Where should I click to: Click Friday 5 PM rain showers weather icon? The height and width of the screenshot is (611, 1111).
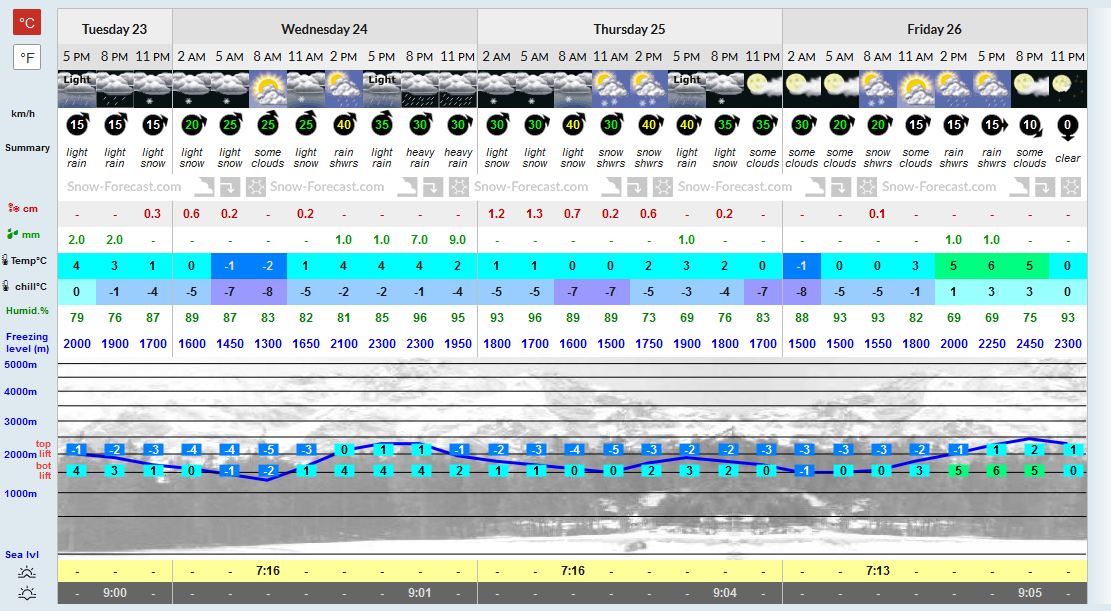[x=991, y=89]
